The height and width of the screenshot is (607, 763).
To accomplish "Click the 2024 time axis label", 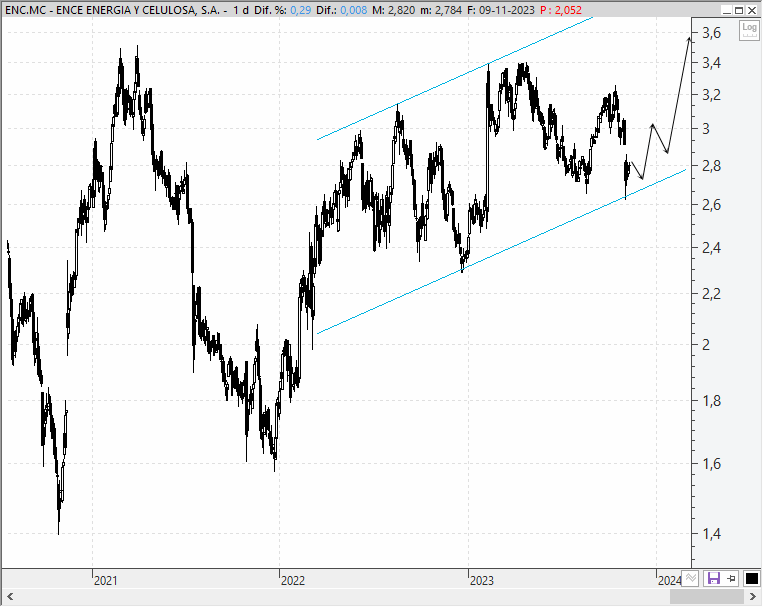I will click(669, 580).
